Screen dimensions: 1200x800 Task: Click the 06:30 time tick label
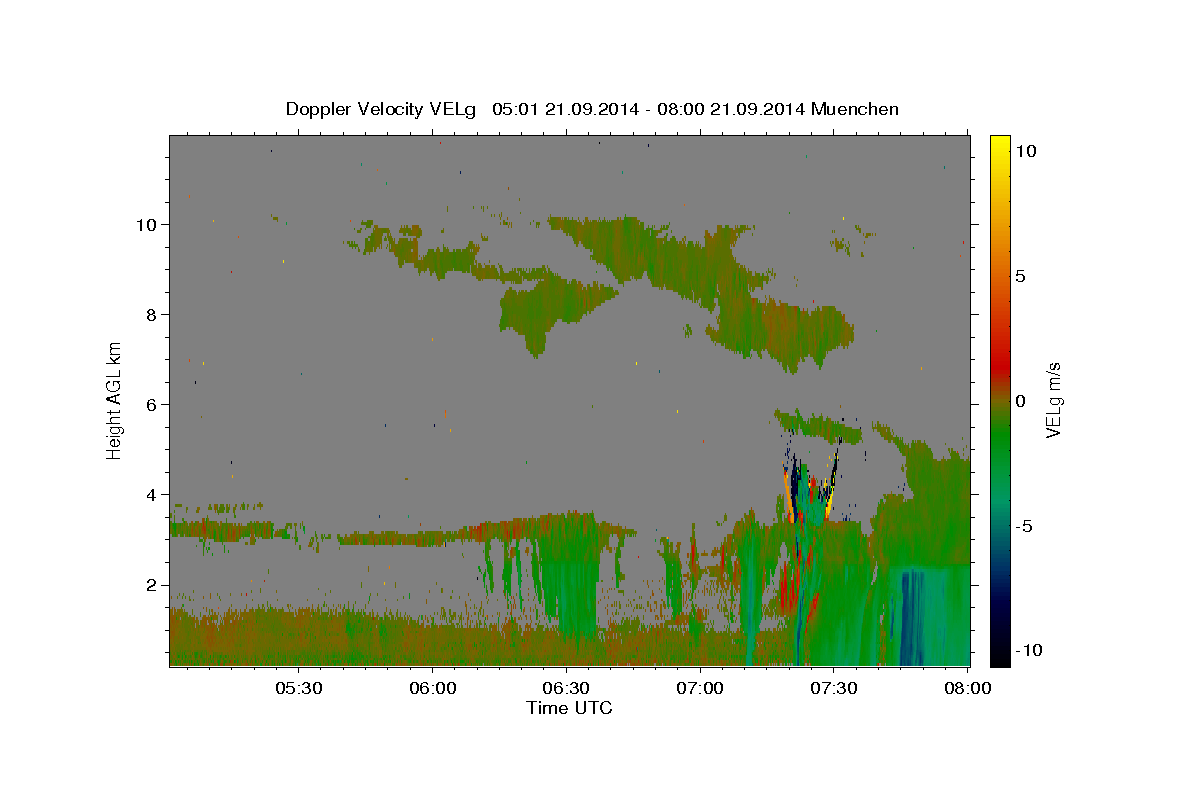567,688
